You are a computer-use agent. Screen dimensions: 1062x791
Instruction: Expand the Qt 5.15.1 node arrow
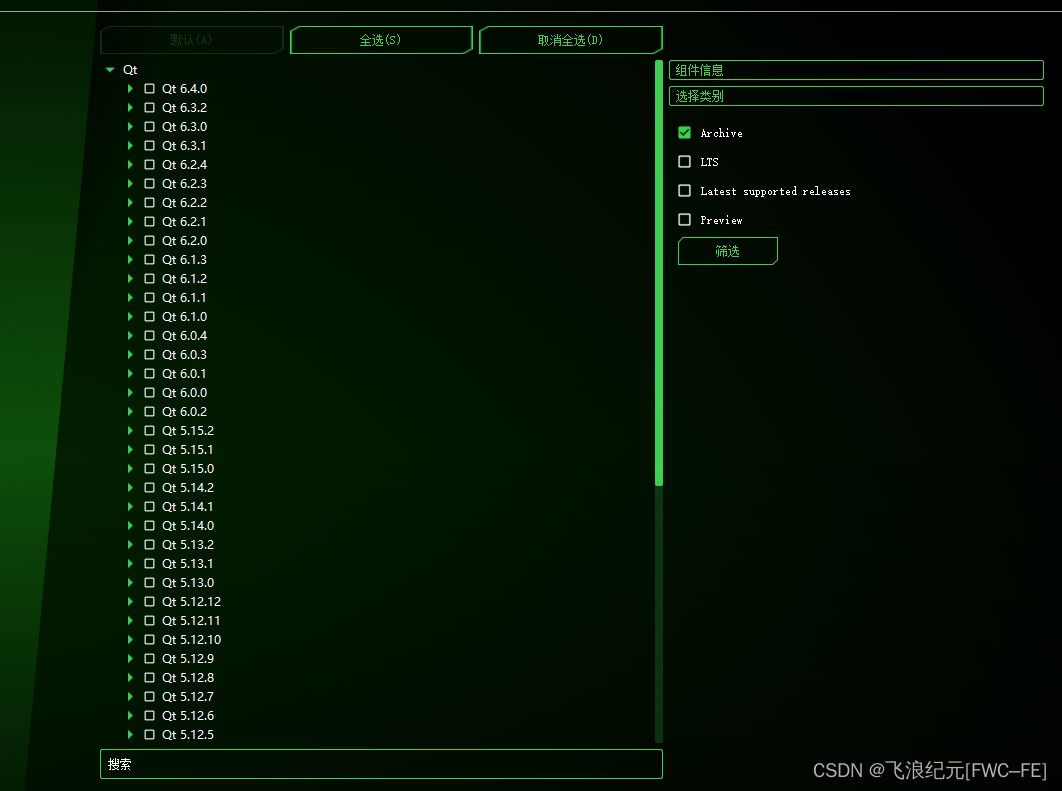point(130,450)
